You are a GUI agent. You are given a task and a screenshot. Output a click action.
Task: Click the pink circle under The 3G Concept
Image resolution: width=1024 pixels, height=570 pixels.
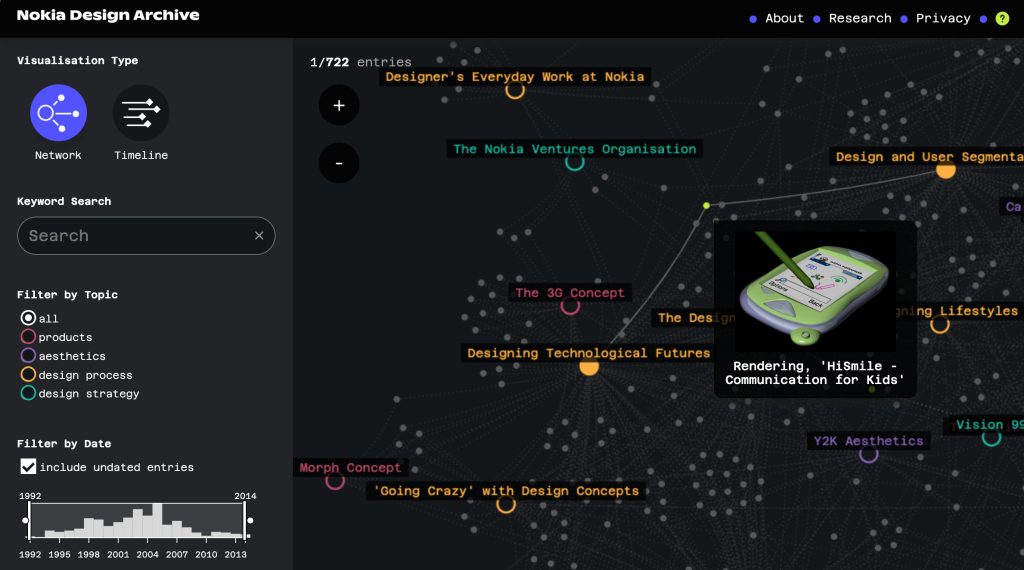[x=570, y=306]
